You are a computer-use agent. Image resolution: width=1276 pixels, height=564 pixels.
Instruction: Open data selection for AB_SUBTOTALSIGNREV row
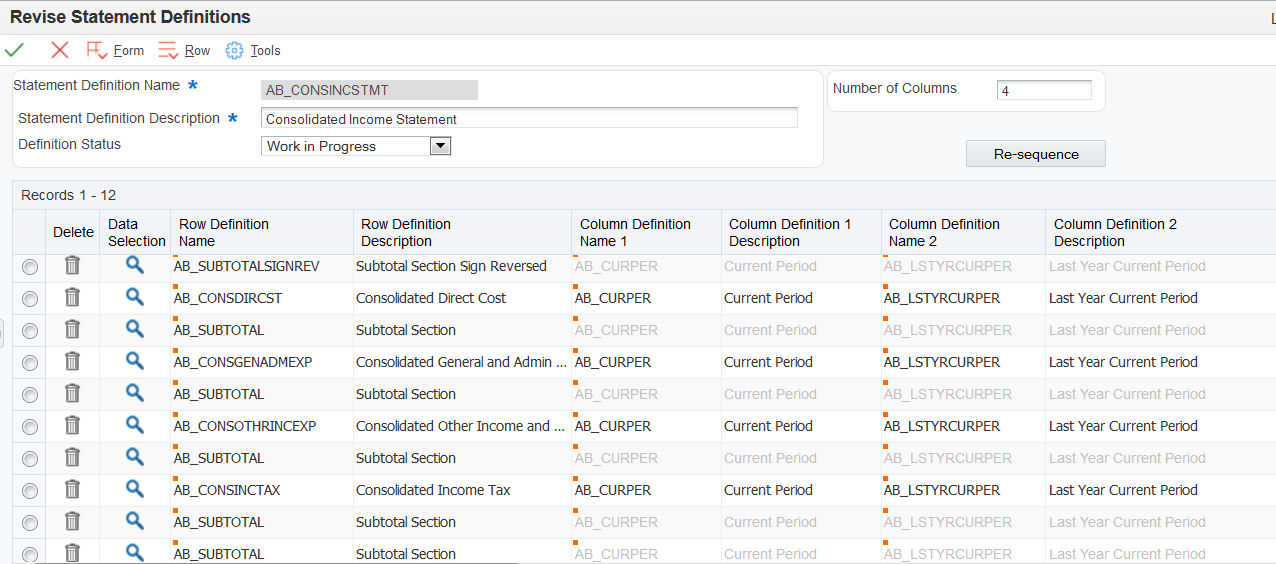(x=135, y=266)
